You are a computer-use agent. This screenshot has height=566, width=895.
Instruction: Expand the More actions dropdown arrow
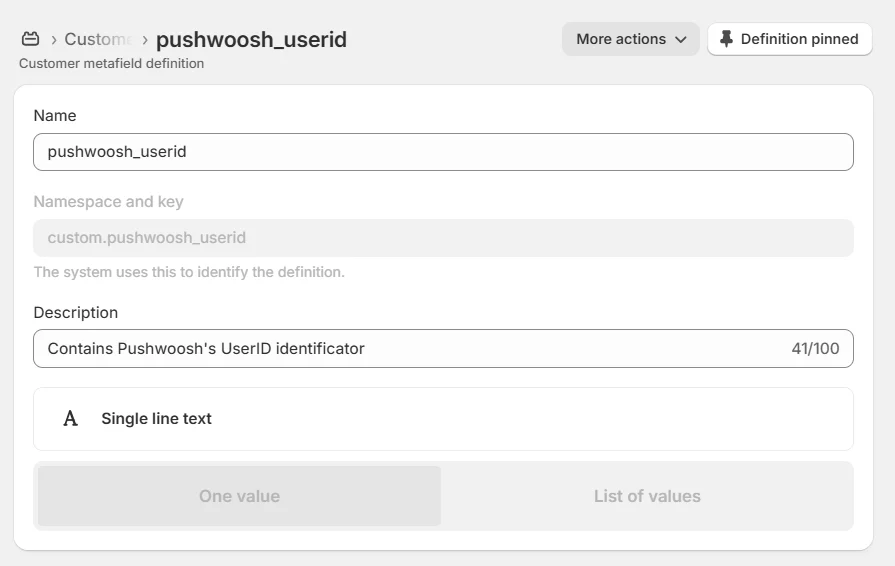[681, 40]
